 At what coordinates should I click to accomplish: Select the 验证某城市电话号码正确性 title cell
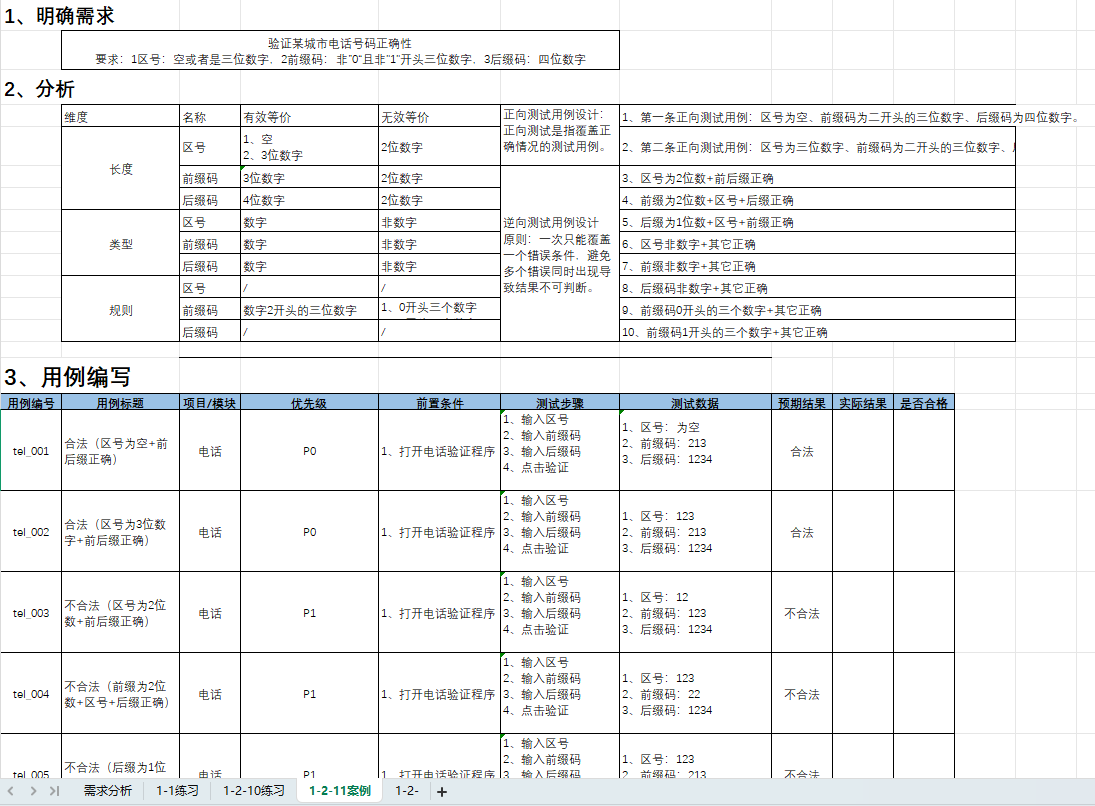pos(340,42)
